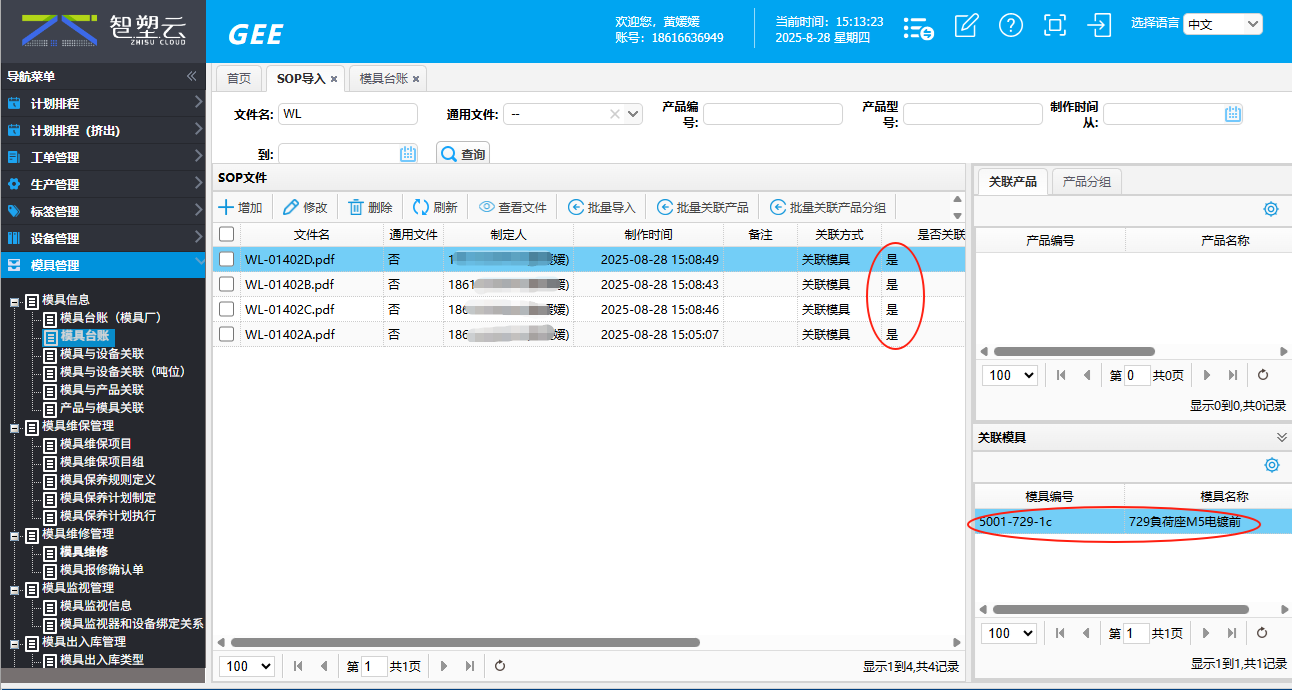
Task: Check the box for WL-01402B.pdf
Action: click(x=227, y=285)
